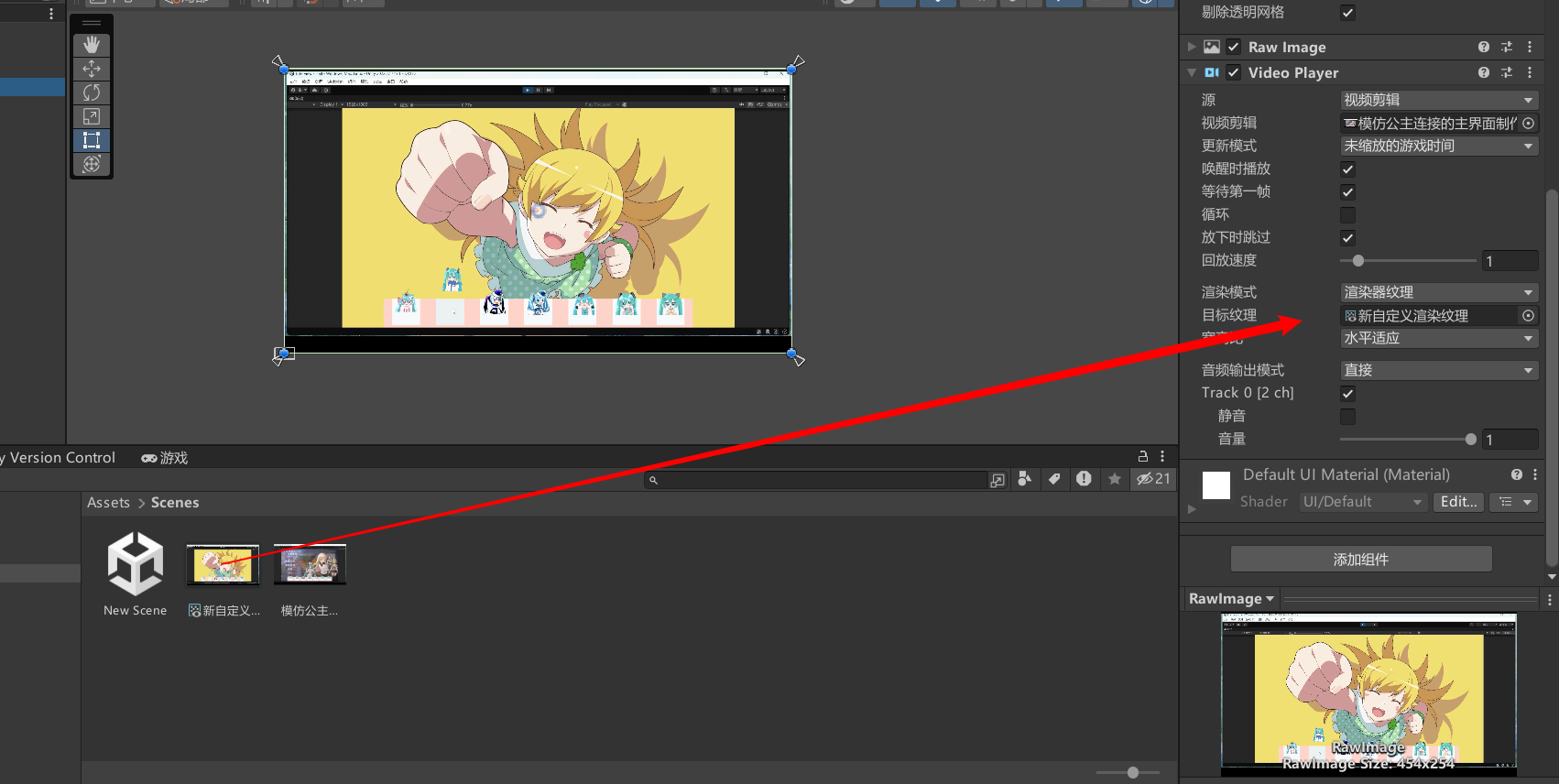Open search in new window icon
Viewport: 1559px width, 784px height.
coord(998,480)
